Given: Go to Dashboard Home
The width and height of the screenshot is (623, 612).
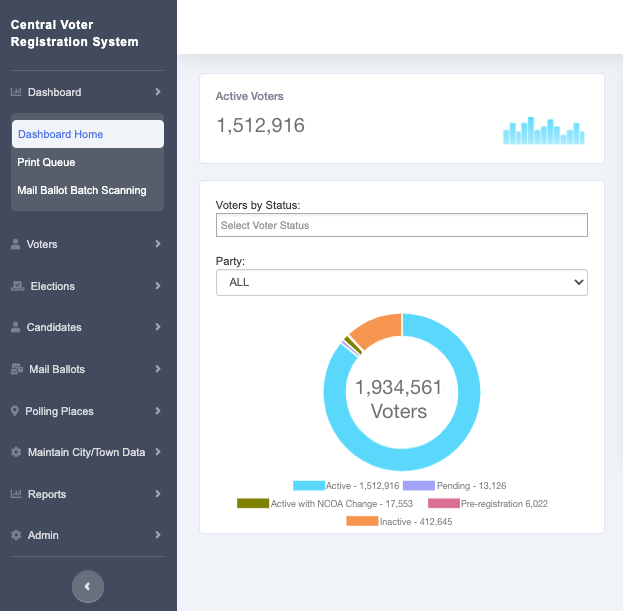Looking at the screenshot, I should click(61, 134).
